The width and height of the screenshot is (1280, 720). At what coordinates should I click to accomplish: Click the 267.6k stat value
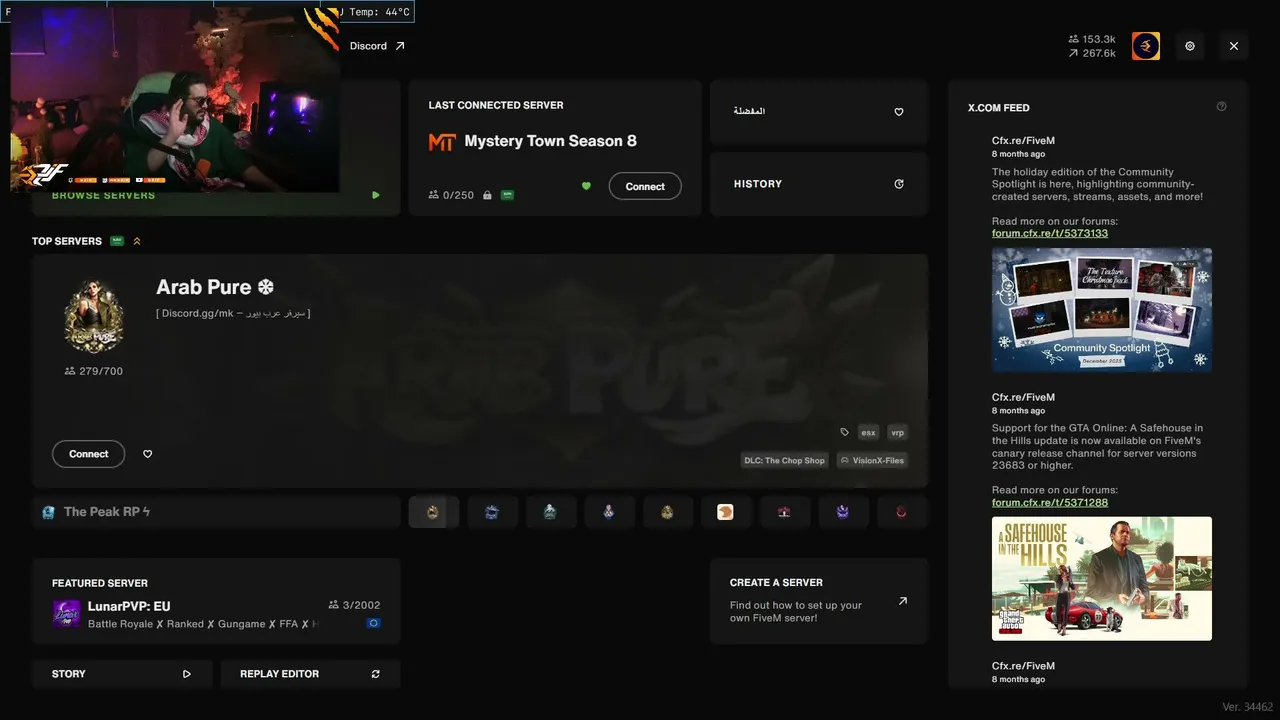(1098, 53)
